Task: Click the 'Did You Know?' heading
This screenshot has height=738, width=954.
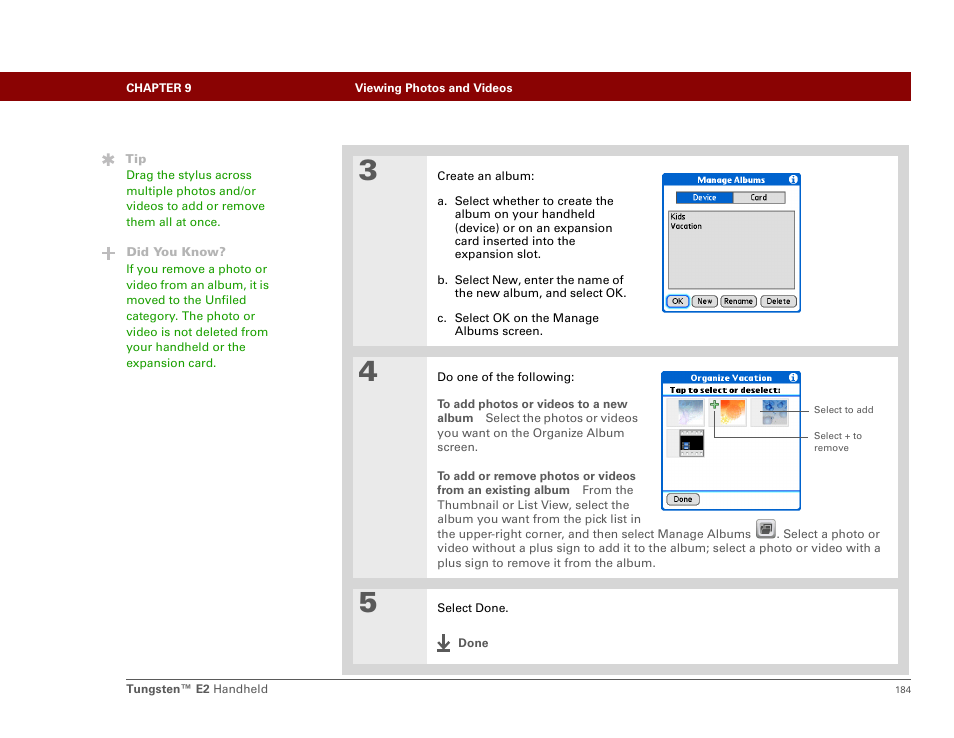Action: [x=176, y=252]
